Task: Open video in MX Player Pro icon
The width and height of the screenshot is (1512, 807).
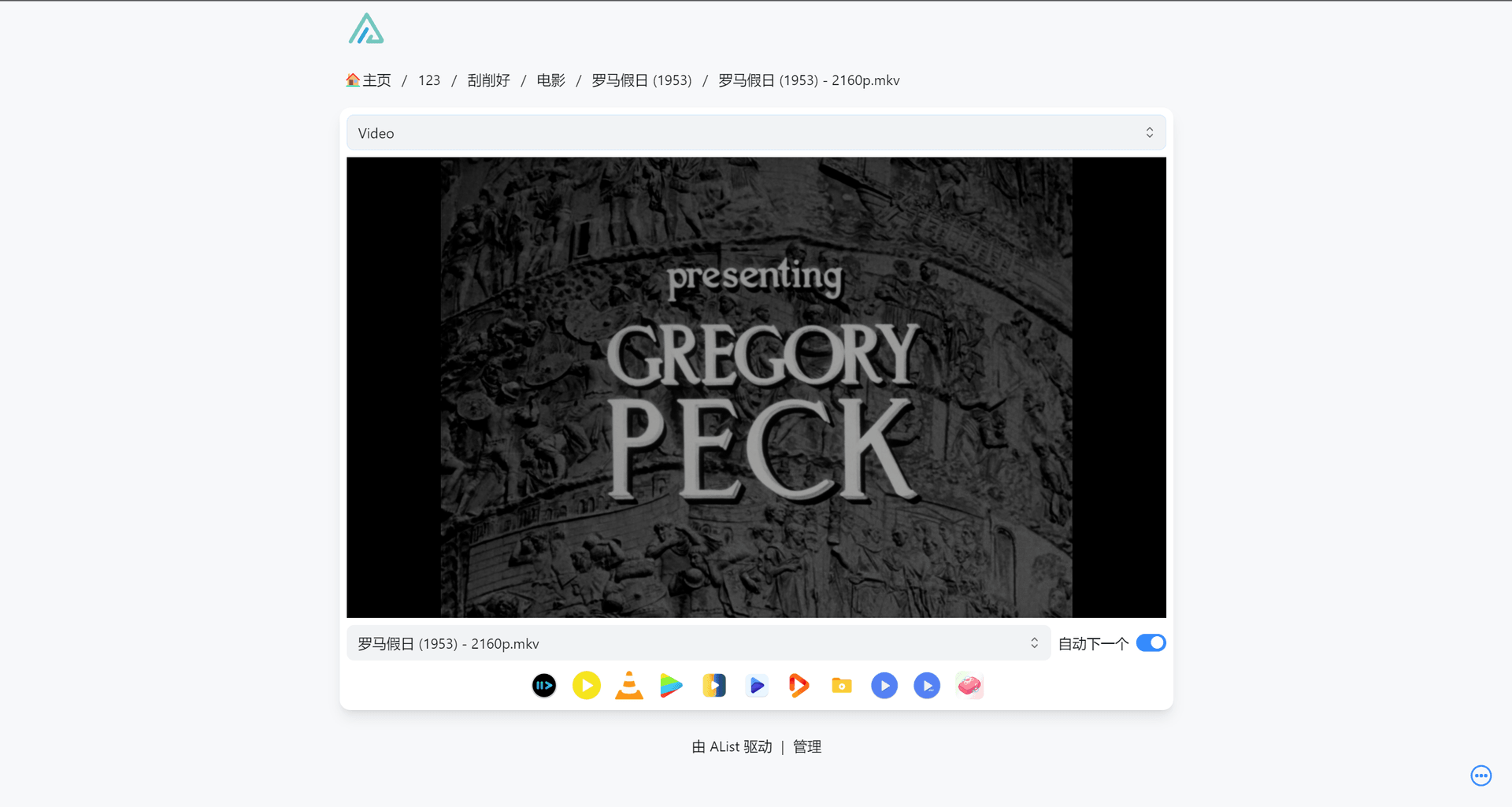Action: [x=927, y=686]
